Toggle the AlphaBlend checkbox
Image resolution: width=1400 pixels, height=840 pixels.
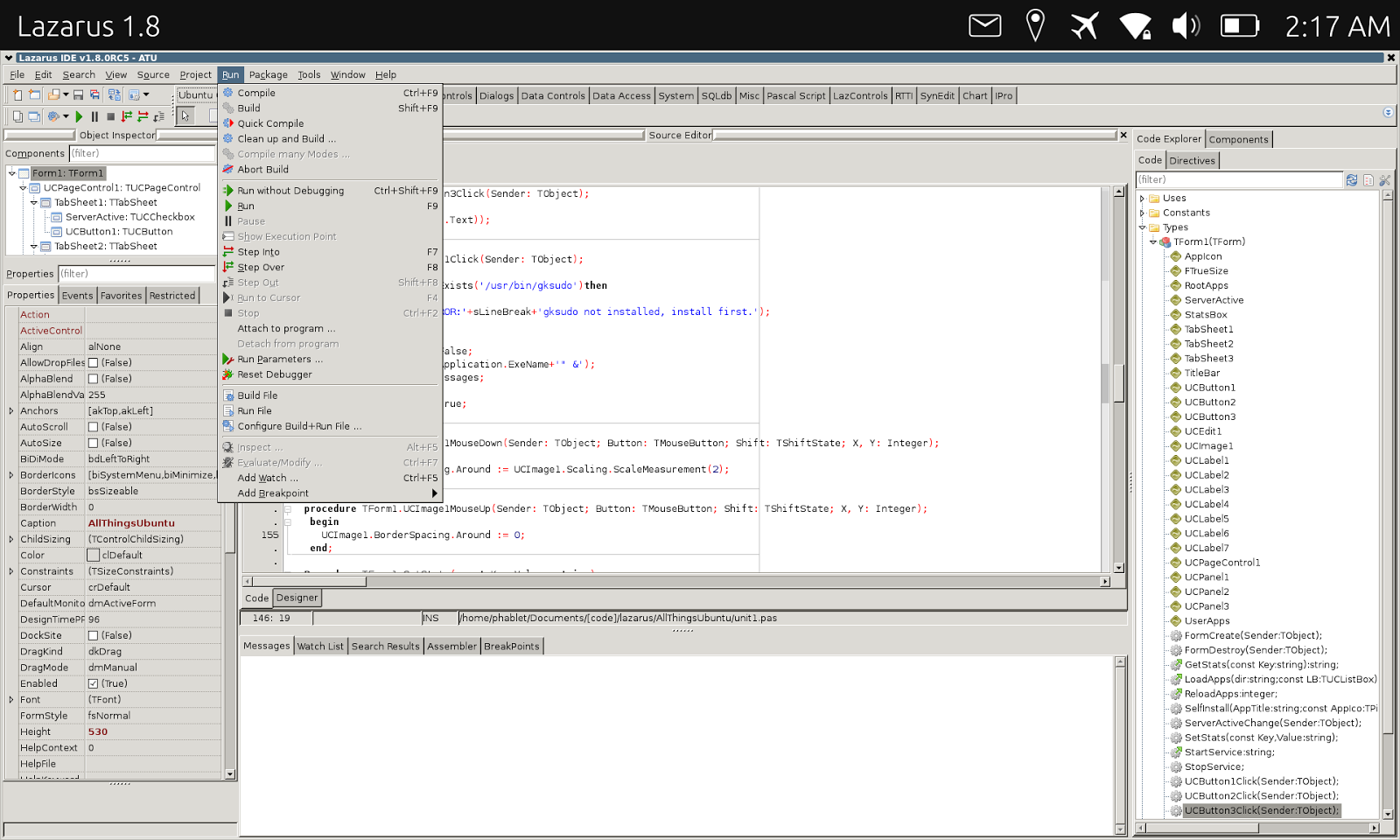(x=93, y=379)
